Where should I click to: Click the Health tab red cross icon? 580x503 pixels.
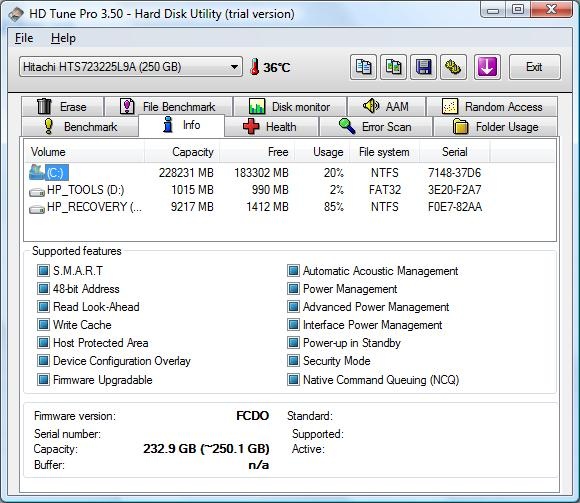coord(251,126)
